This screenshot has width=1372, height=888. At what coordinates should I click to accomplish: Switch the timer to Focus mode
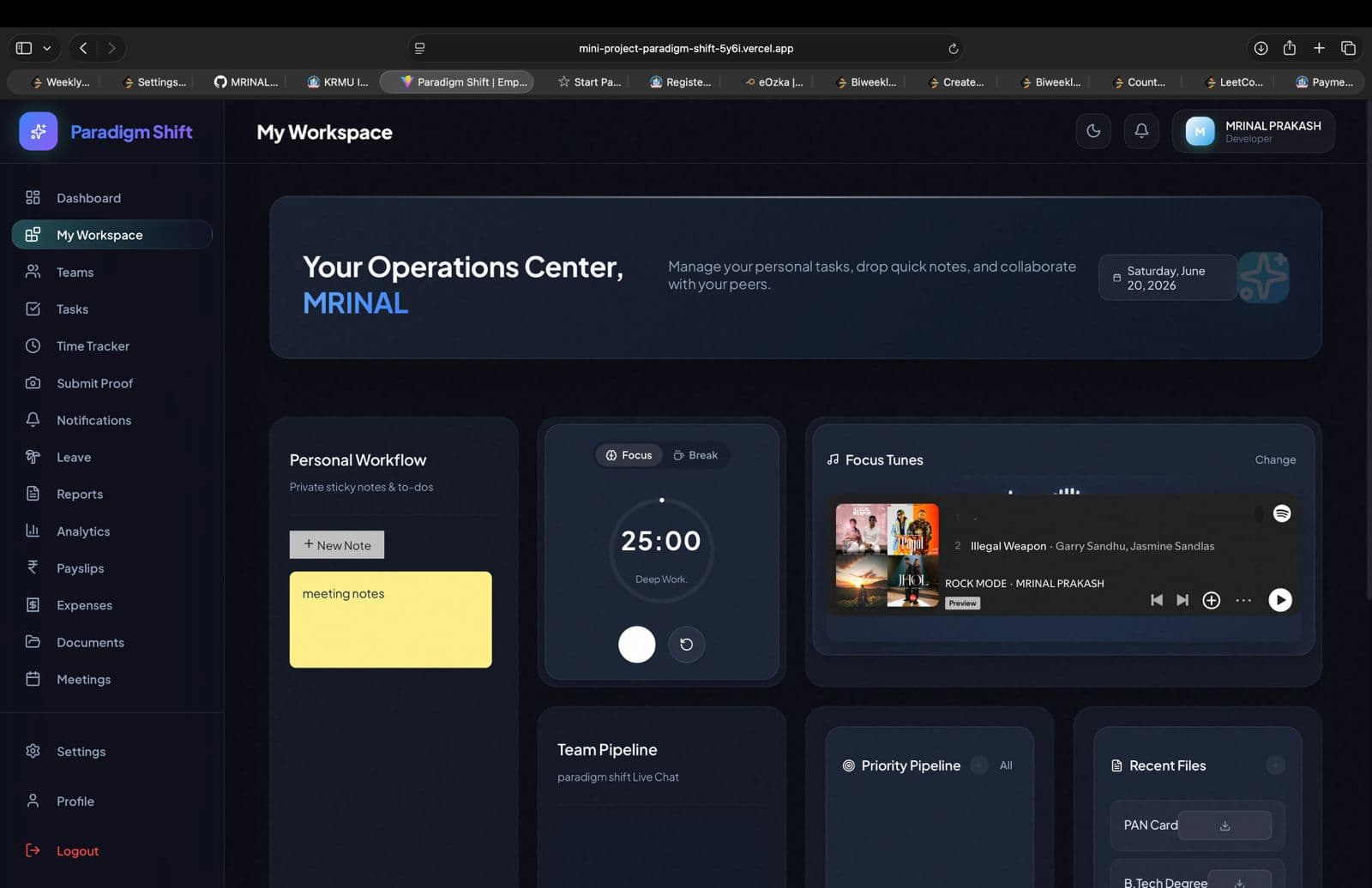pyautogui.click(x=629, y=455)
